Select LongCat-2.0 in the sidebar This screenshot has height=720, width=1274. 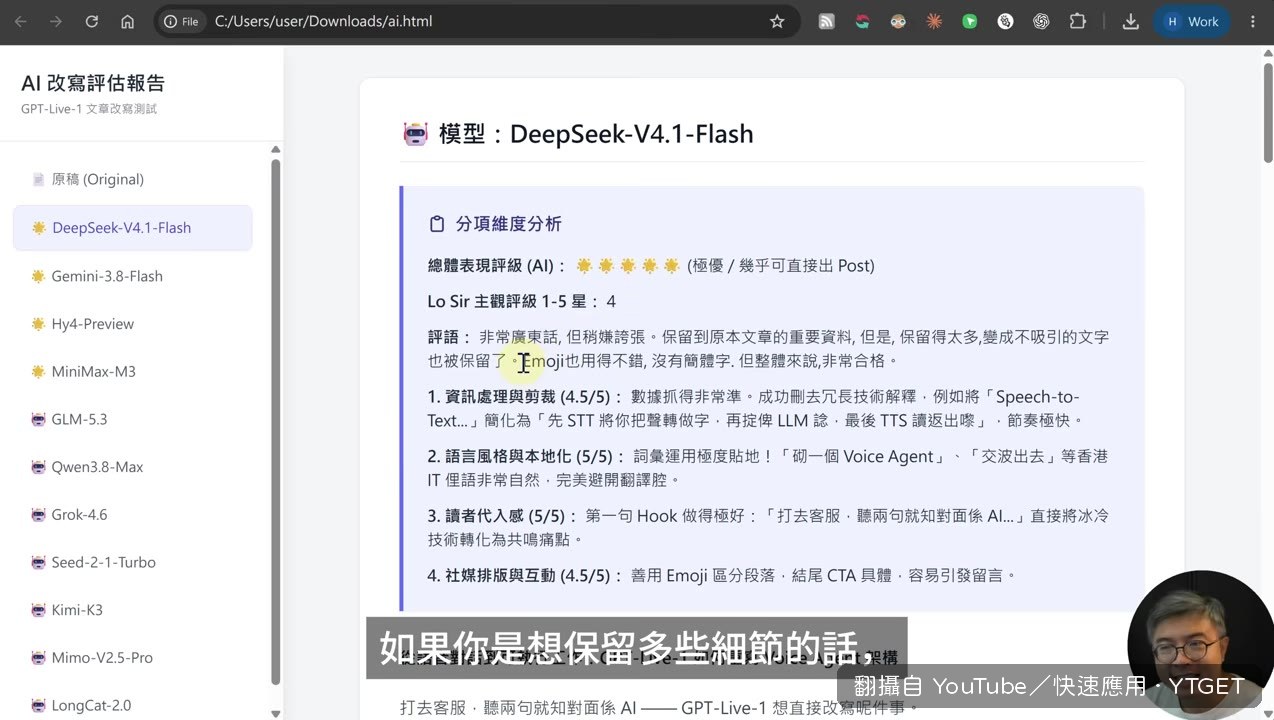(132, 705)
